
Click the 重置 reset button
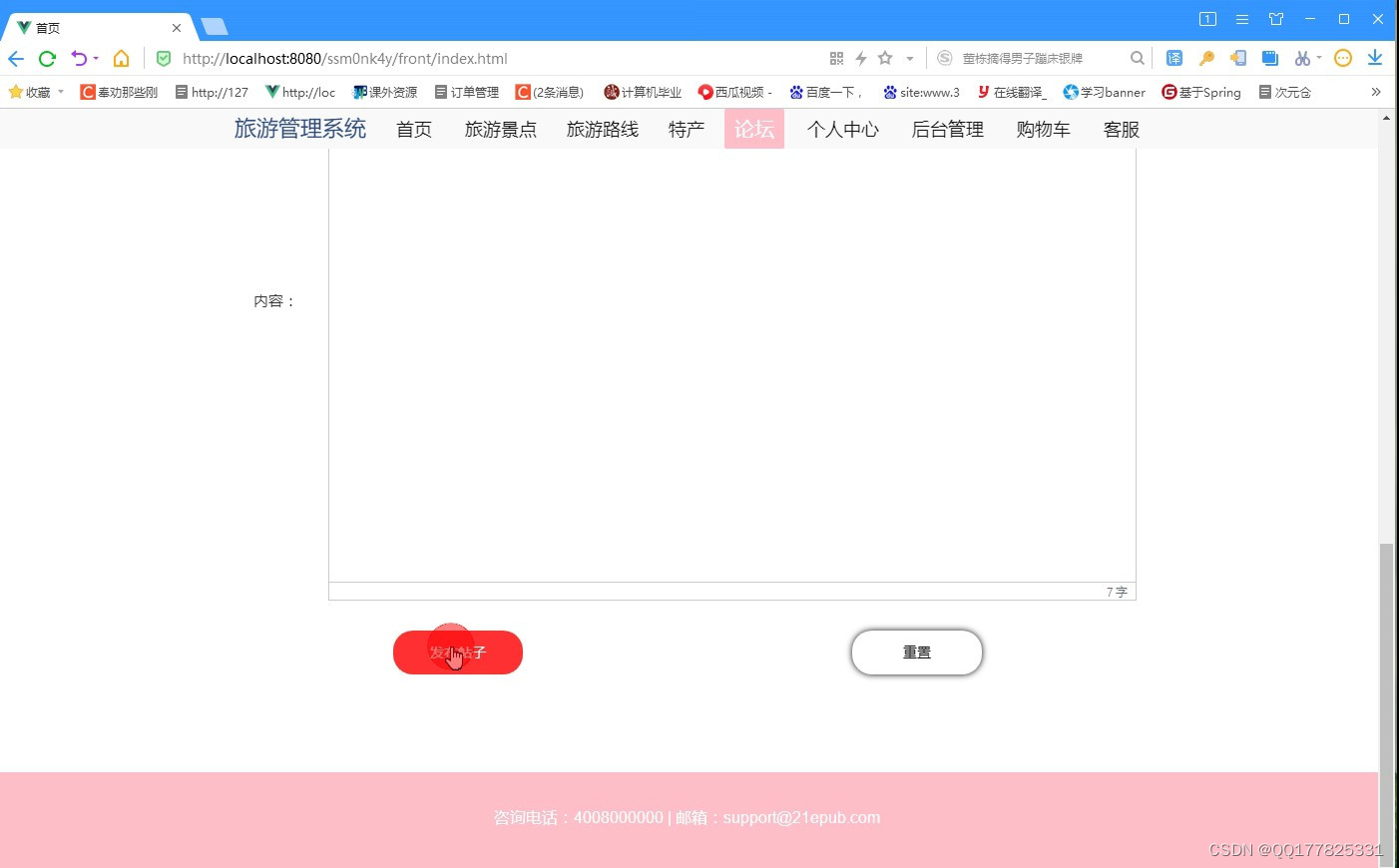pyautogui.click(x=917, y=652)
